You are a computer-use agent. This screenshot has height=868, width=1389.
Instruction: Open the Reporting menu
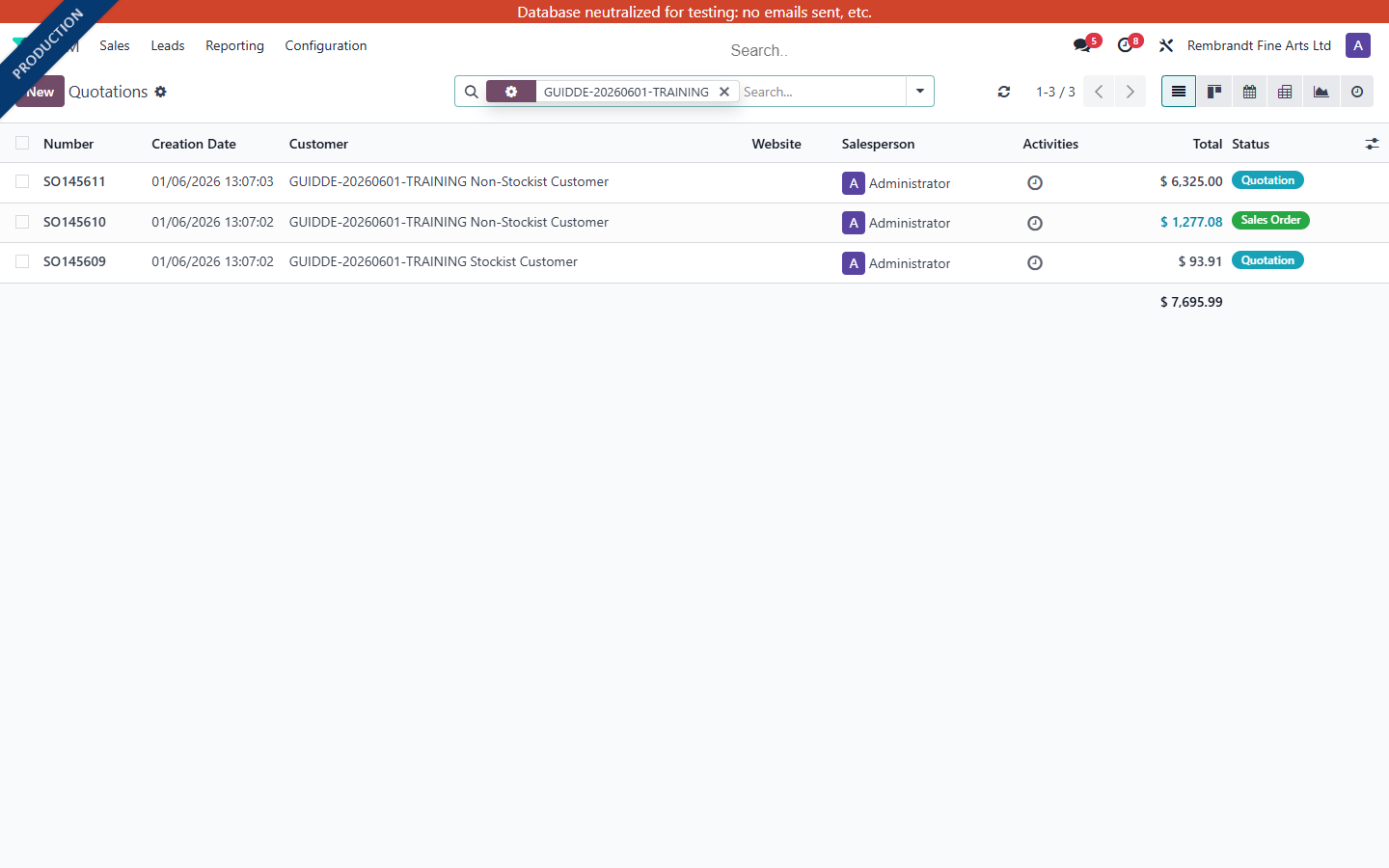pos(234,45)
